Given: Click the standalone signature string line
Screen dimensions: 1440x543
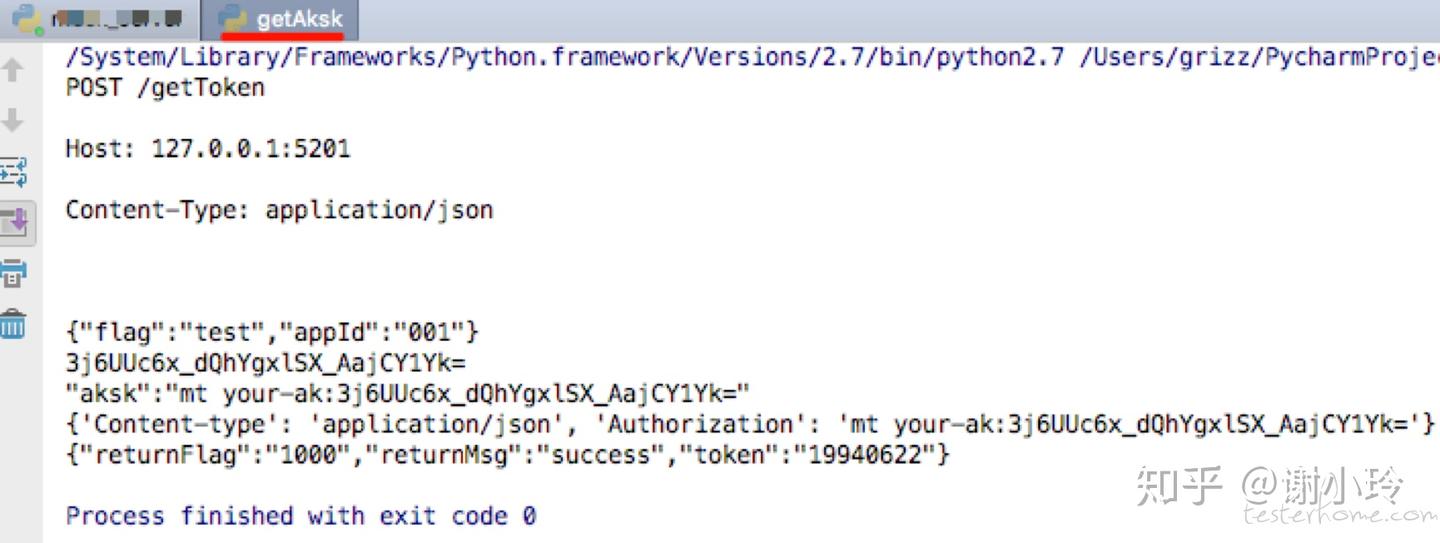Looking at the screenshot, I should (265, 363).
